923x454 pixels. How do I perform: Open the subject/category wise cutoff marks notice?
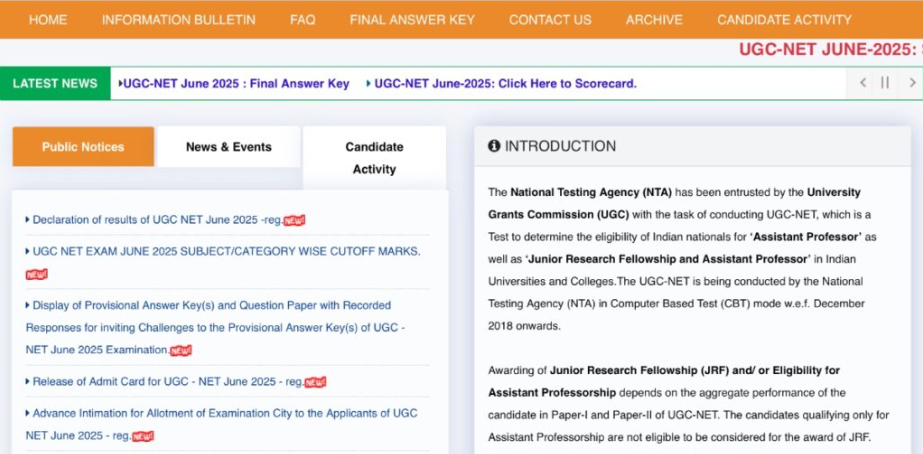tap(226, 251)
